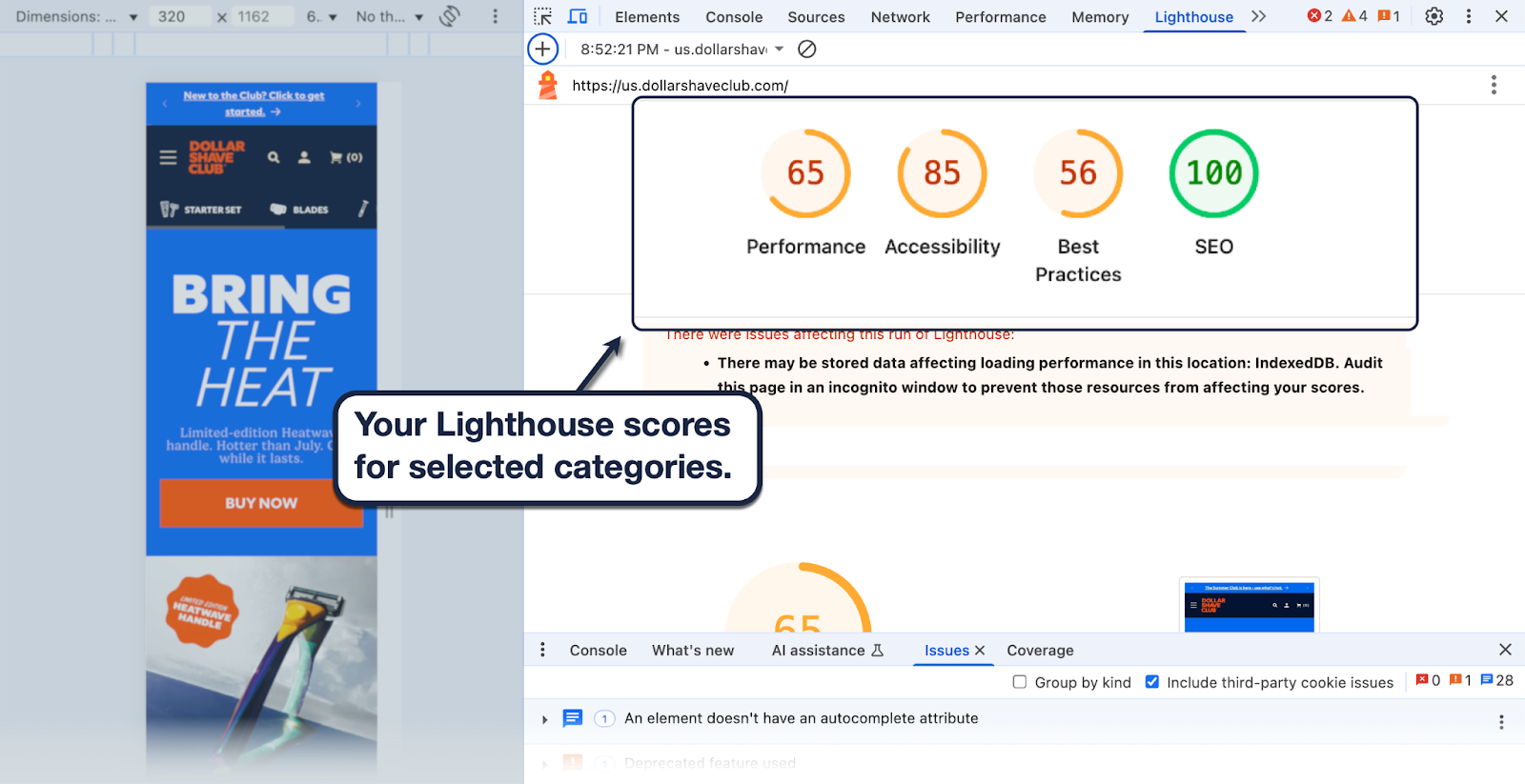This screenshot has width=1525, height=784.
Task: Close the Issues drawer tab
Action: (x=980, y=650)
